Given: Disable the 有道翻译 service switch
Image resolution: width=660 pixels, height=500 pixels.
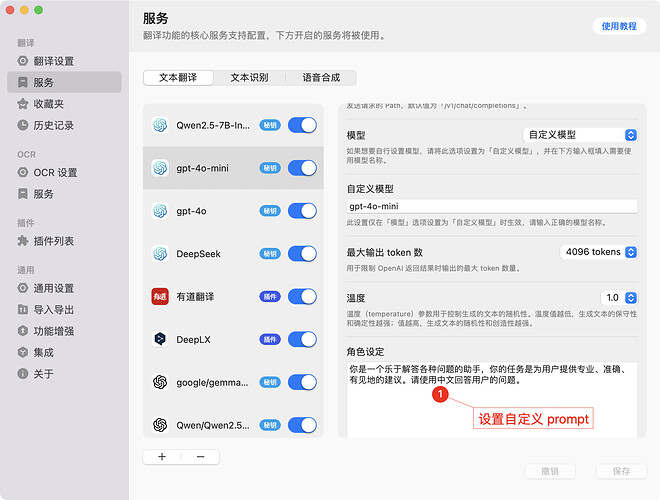Looking at the screenshot, I should point(302,297).
